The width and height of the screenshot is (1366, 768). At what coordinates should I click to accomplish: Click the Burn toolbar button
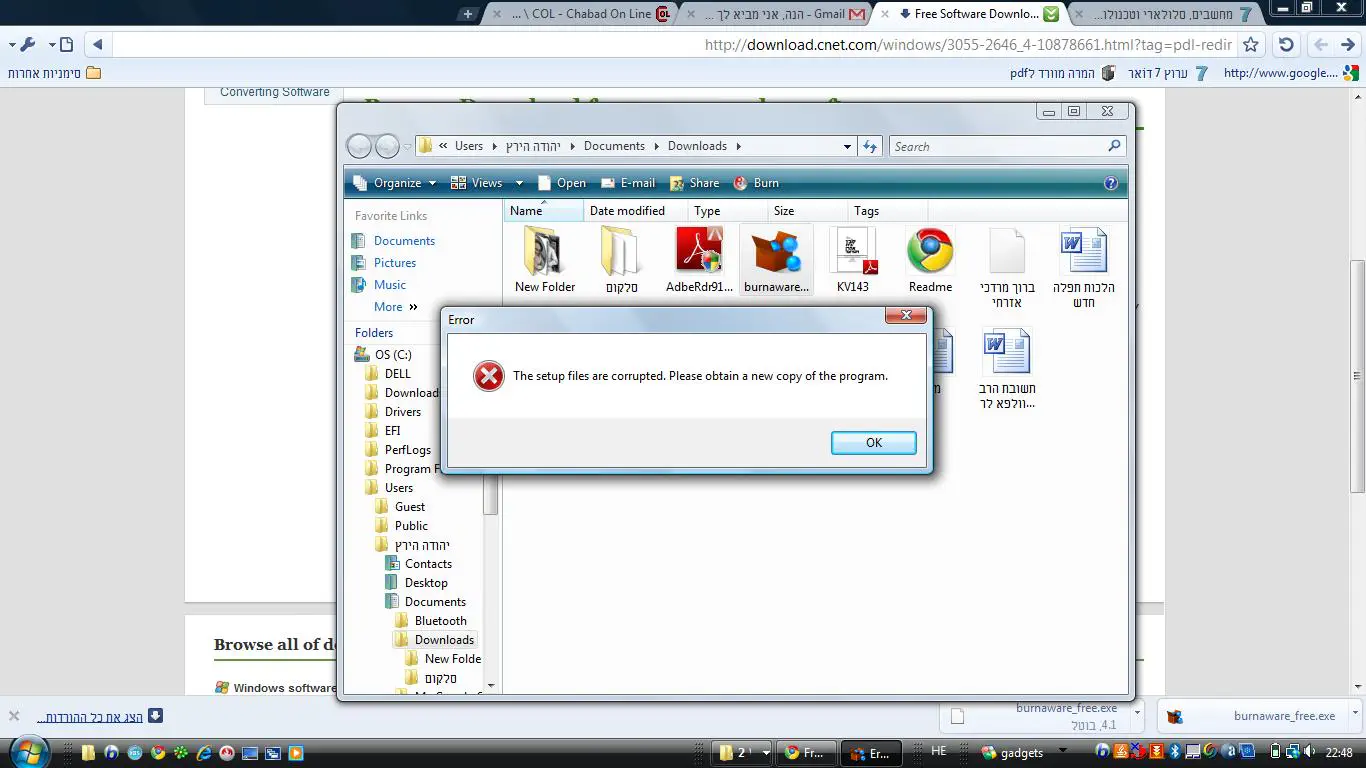point(756,183)
